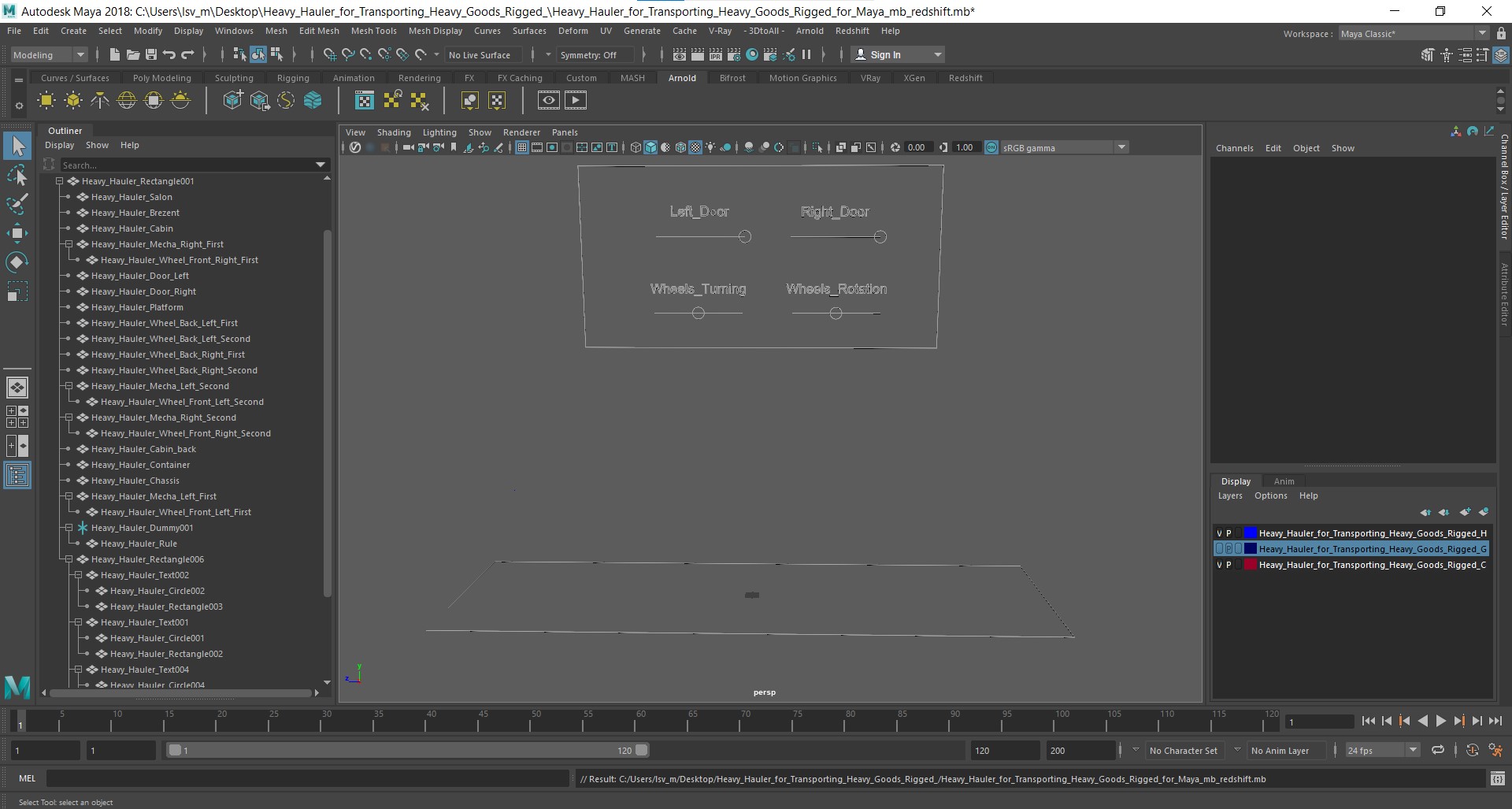Save the scene with the floppy disk icon
Image resolution: width=1512 pixels, height=809 pixels.
pos(150,54)
